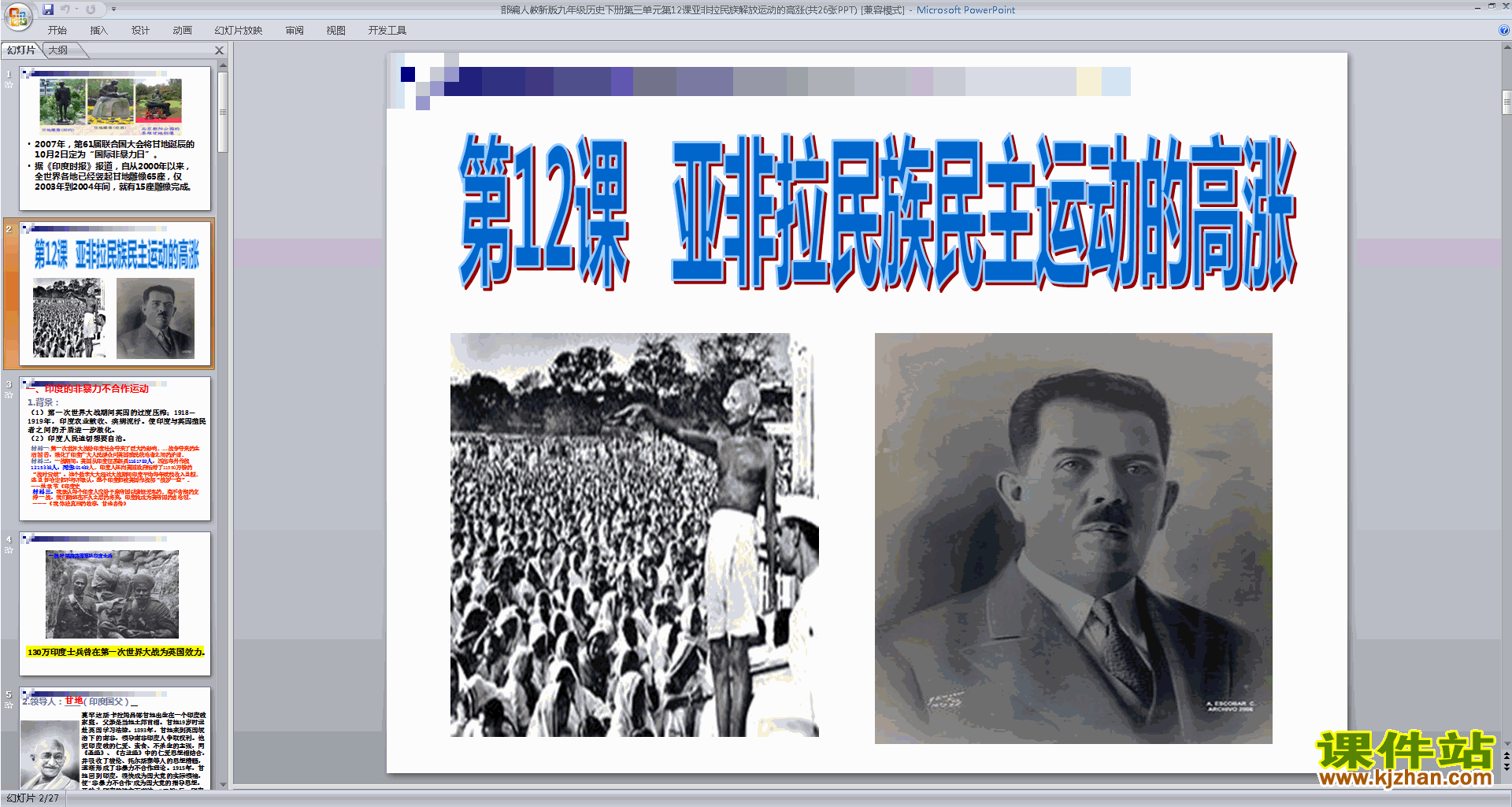The height and width of the screenshot is (807, 1512).
Task: Select slide 1 thumbnail about Gandhi statues
Action: click(115, 139)
